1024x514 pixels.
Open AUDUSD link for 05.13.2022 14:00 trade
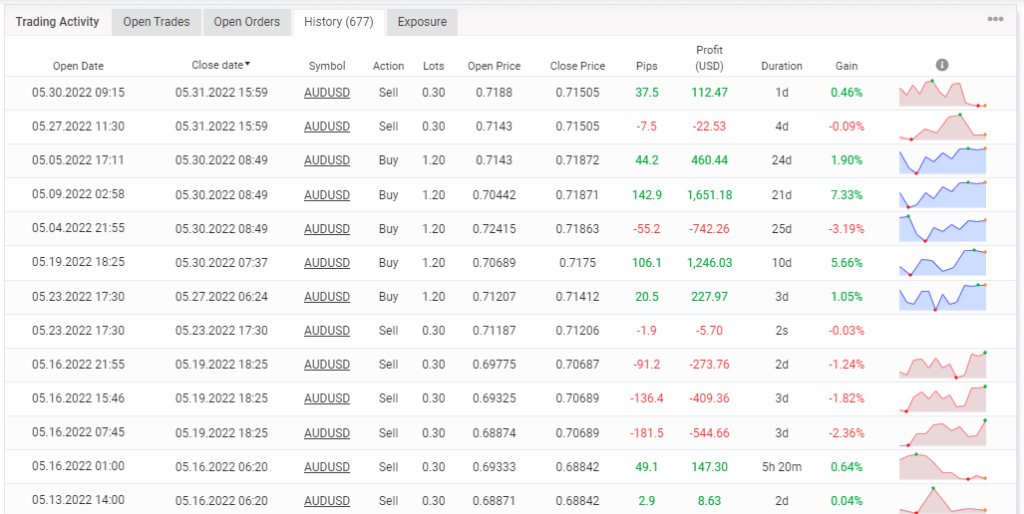click(x=327, y=501)
